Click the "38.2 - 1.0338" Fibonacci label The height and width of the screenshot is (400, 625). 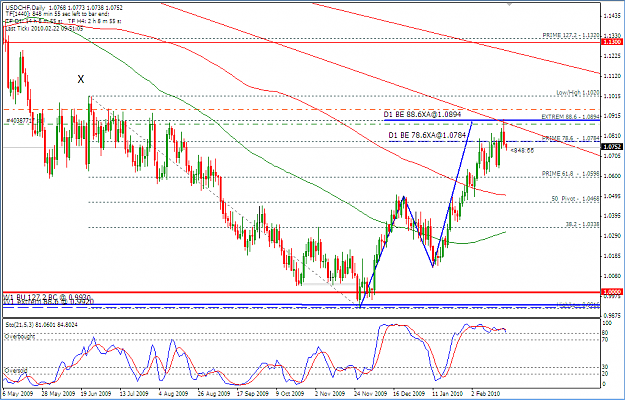pos(582,224)
